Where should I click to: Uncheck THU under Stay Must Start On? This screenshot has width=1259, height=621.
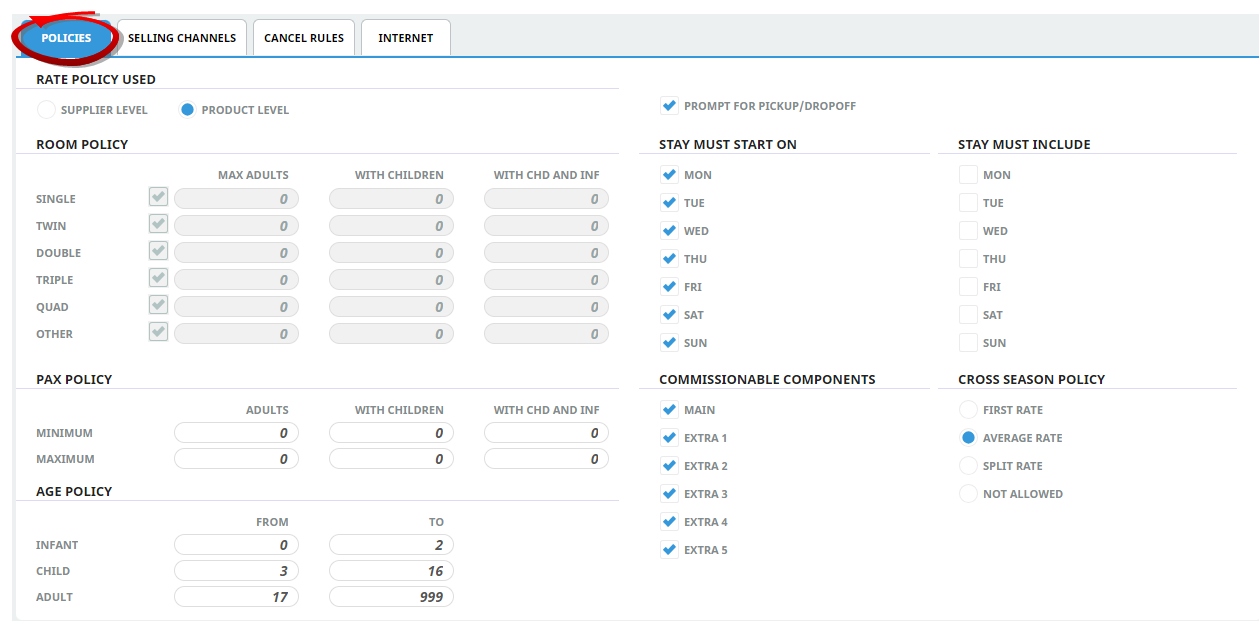coord(669,258)
